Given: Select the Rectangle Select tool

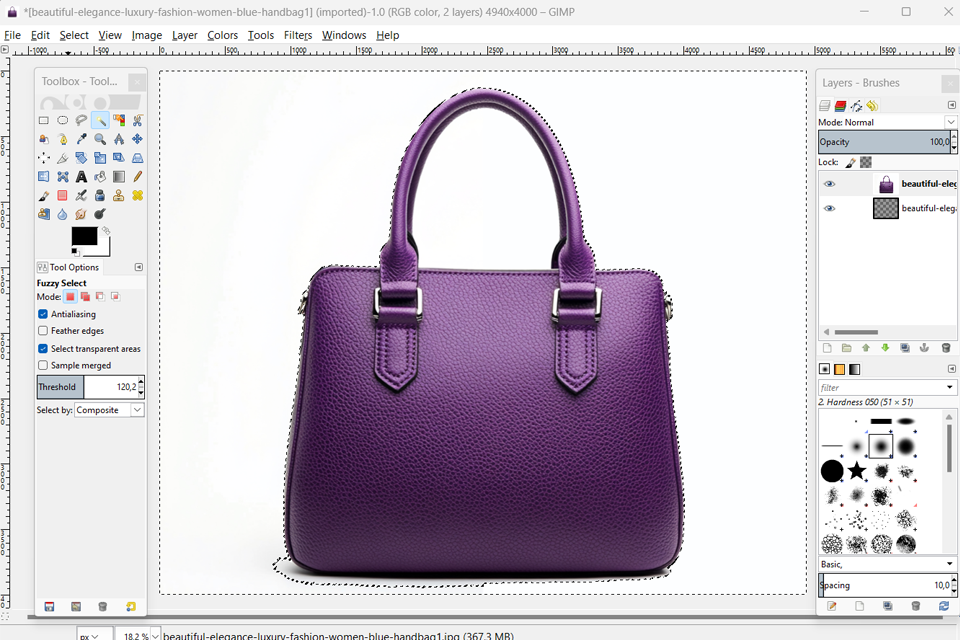Looking at the screenshot, I should pyautogui.click(x=43, y=121).
